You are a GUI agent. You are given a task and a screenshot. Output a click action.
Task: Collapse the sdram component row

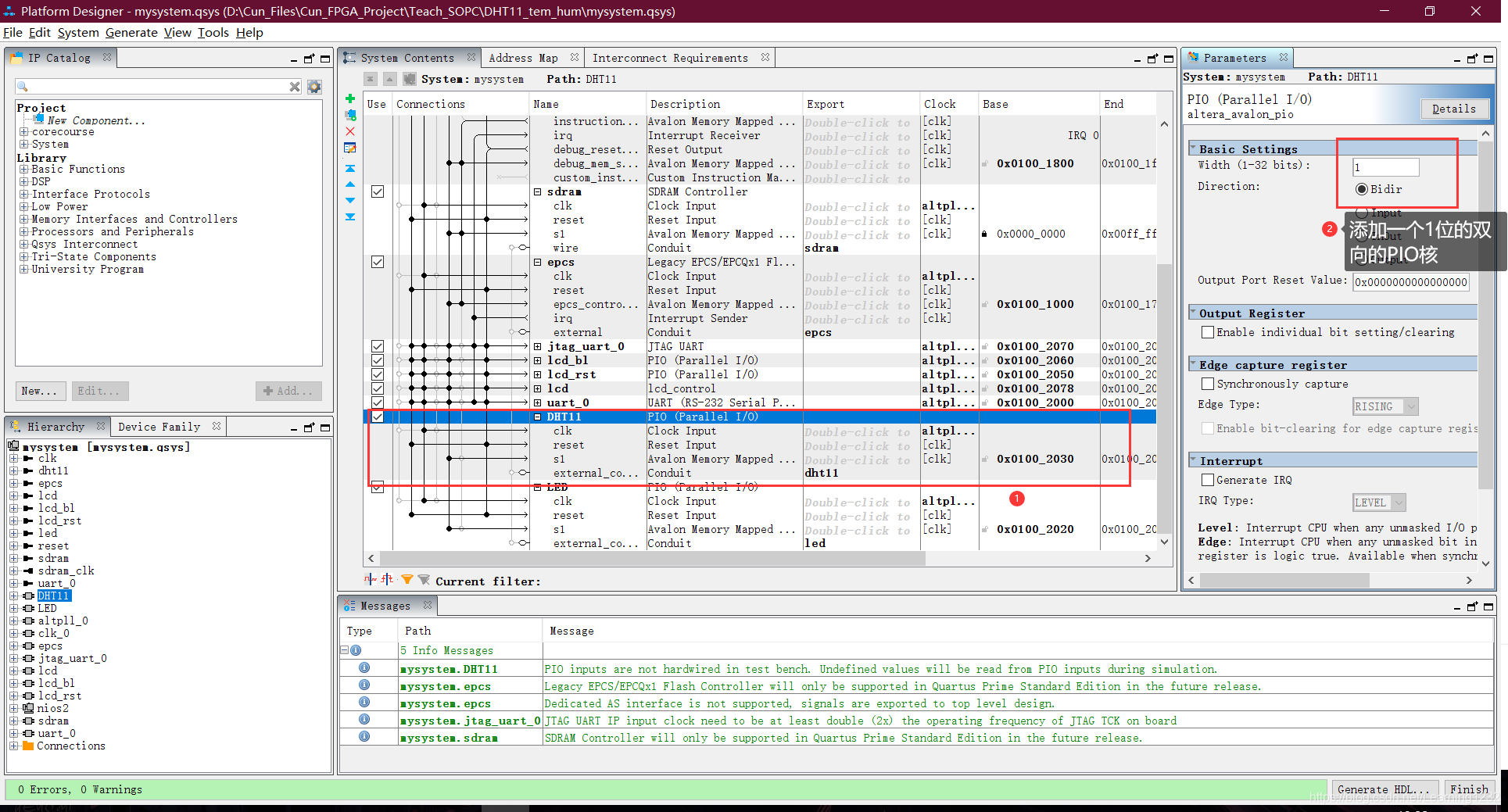pyautogui.click(x=538, y=191)
